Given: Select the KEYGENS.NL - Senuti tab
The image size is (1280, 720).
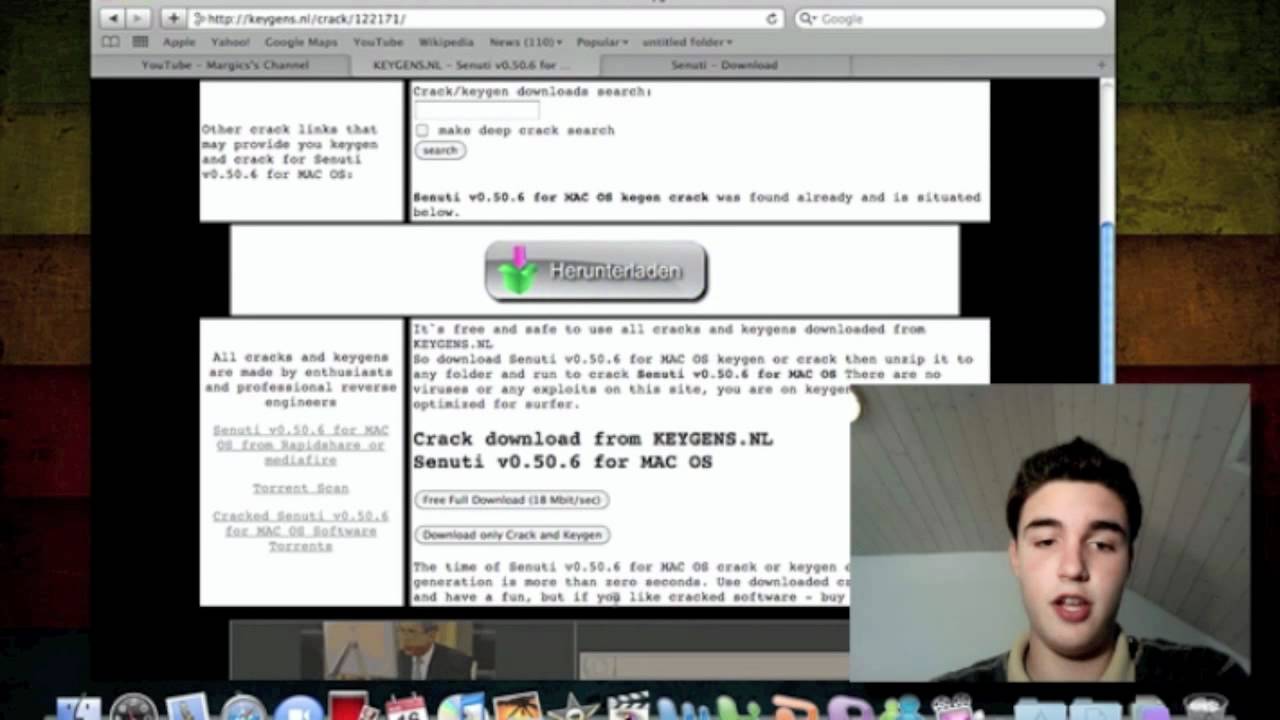Looking at the screenshot, I should (x=474, y=65).
